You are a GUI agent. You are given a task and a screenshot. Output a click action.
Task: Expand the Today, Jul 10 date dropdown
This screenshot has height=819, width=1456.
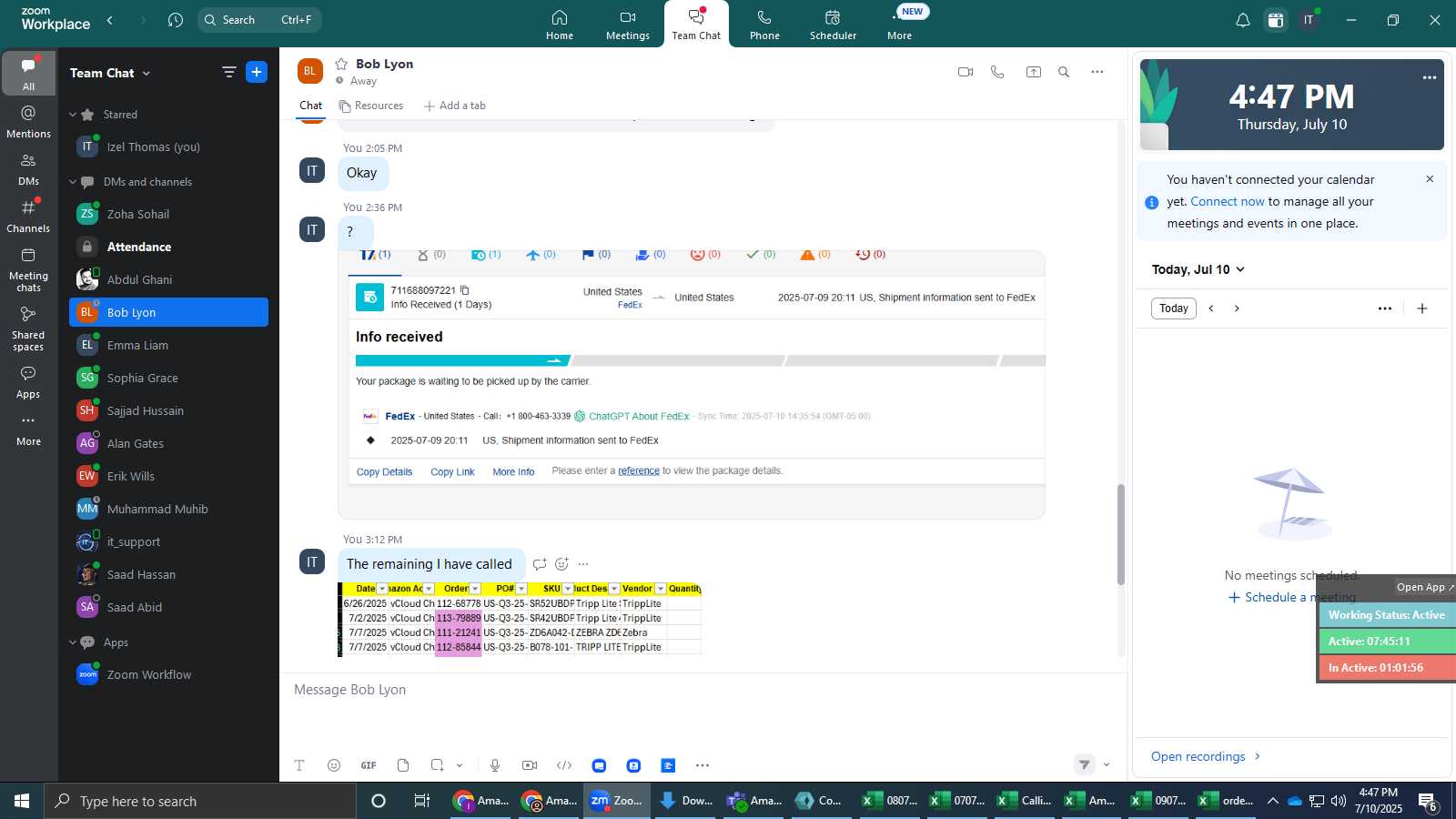point(1198,269)
